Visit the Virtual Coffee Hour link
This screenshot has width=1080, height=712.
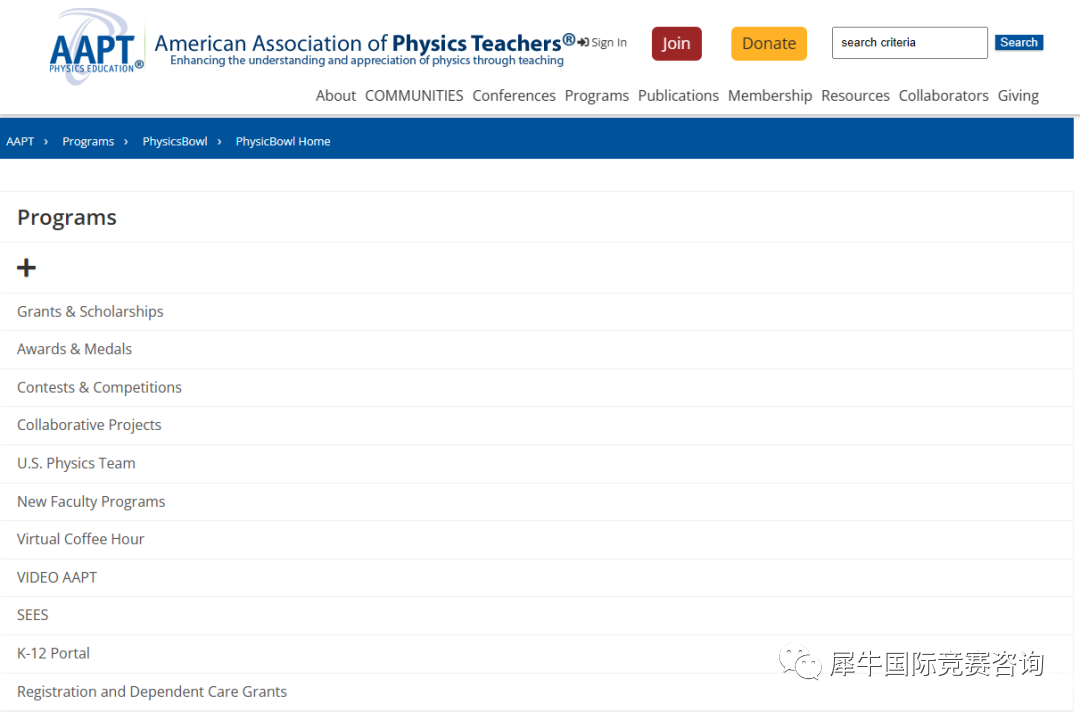[81, 539]
